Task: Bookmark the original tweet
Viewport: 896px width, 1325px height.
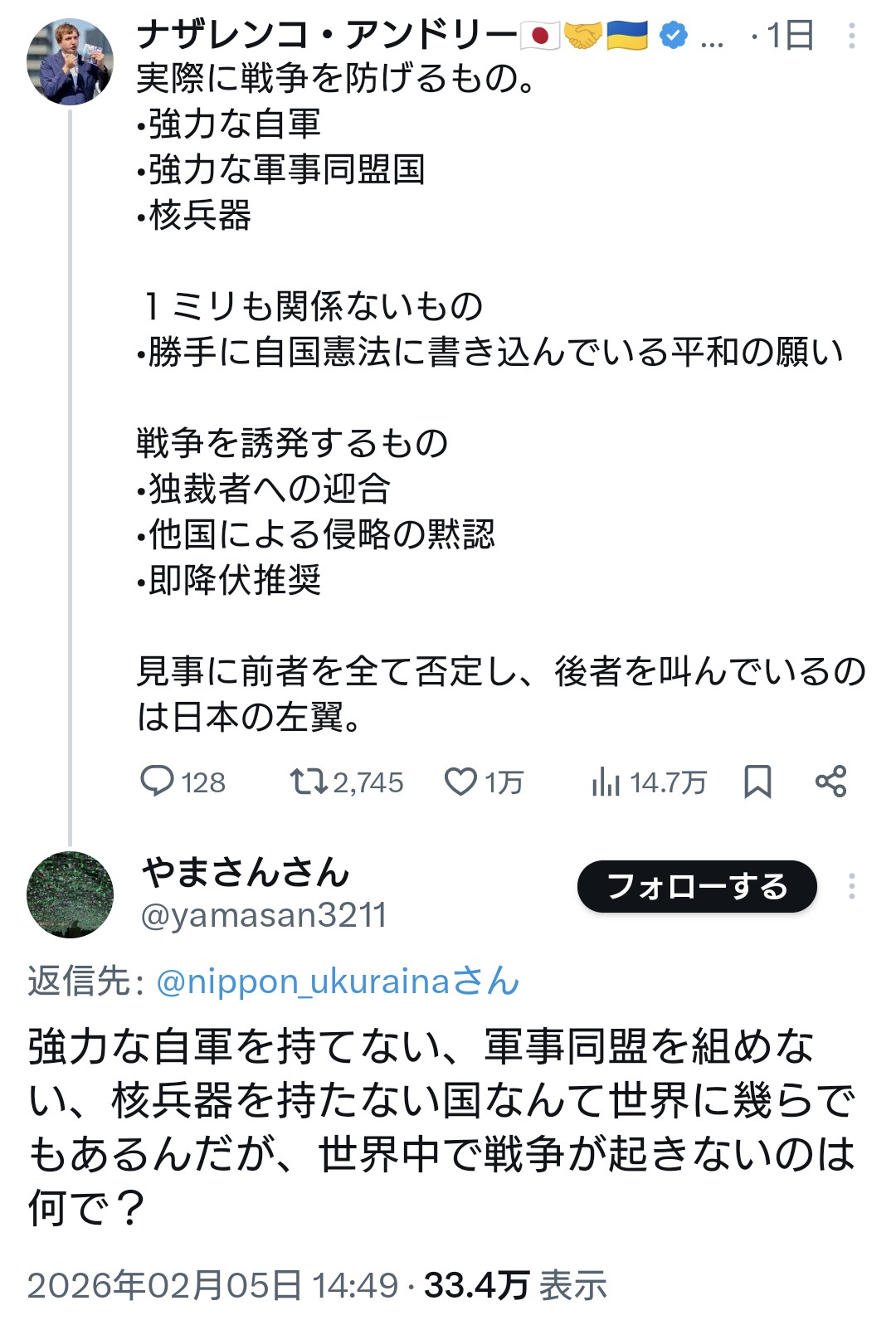Action: click(x=757, y=782)
